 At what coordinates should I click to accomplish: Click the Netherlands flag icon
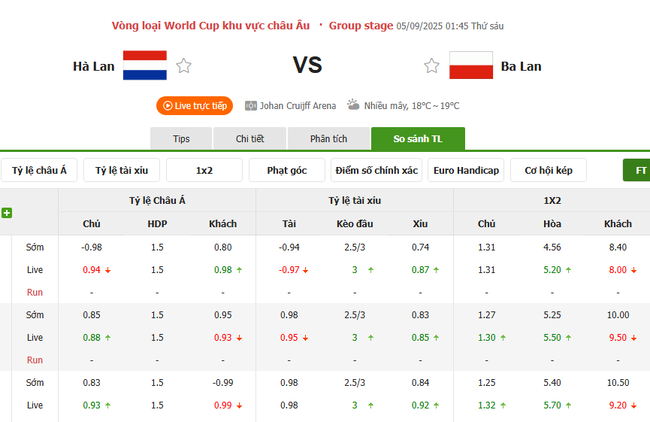coord(145,66)
